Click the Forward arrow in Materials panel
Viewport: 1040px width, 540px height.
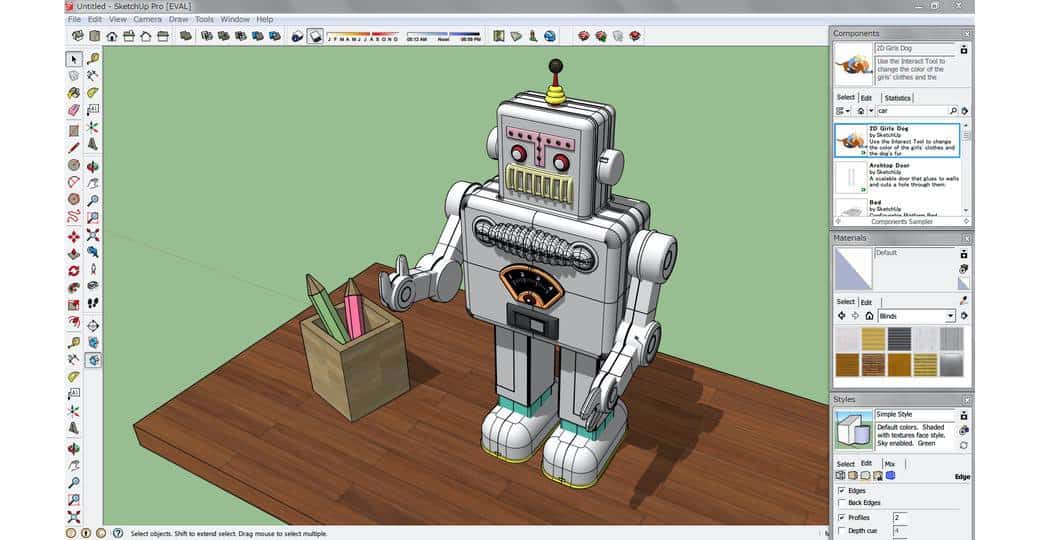856,316
